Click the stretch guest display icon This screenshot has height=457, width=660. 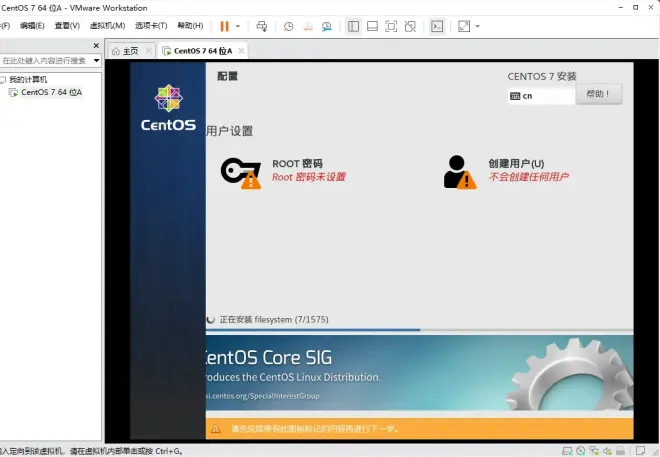point(464,27)
